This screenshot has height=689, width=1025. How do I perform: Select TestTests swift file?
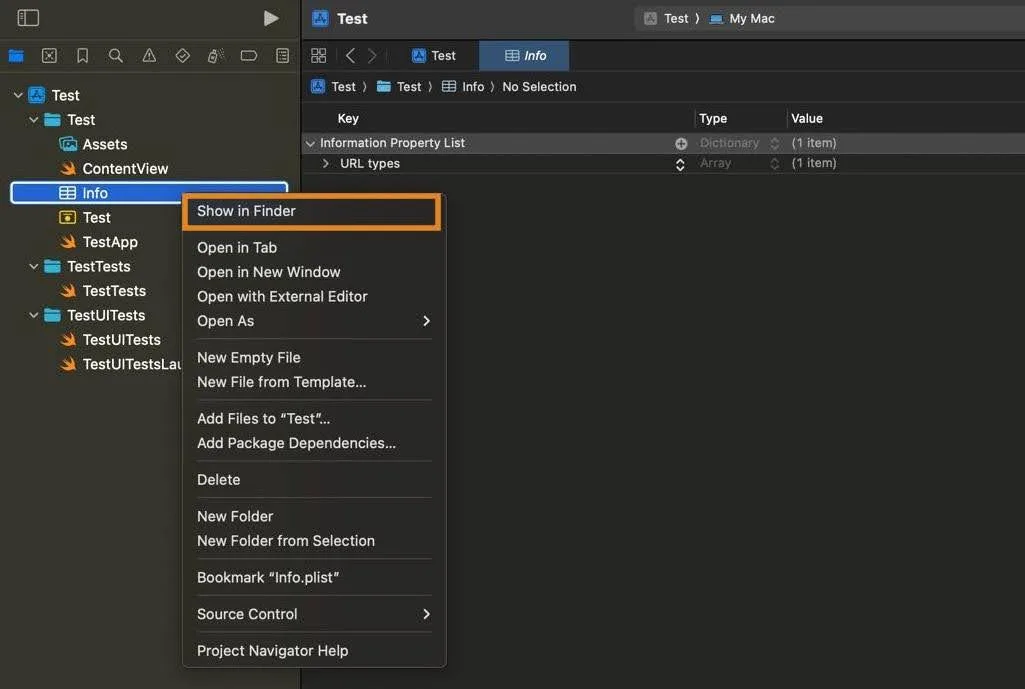coord(102,291)
